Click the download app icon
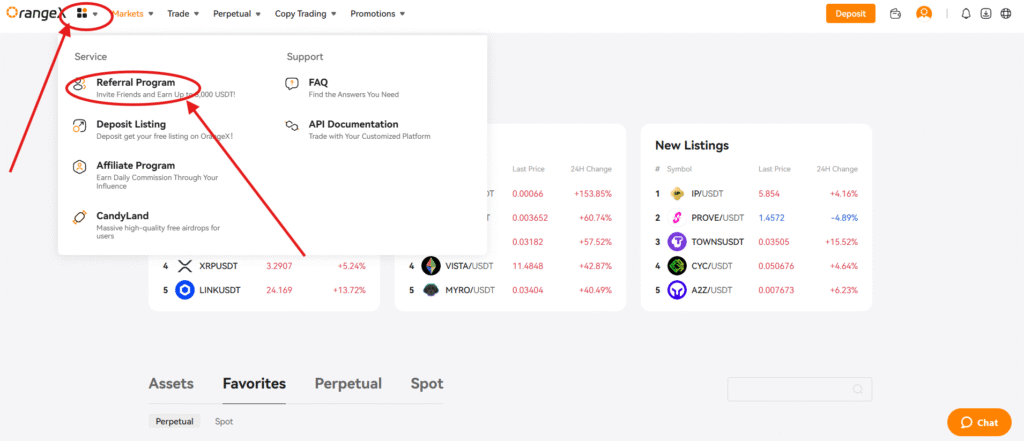Screen dimensions: 1024x441 coord(986,14)
